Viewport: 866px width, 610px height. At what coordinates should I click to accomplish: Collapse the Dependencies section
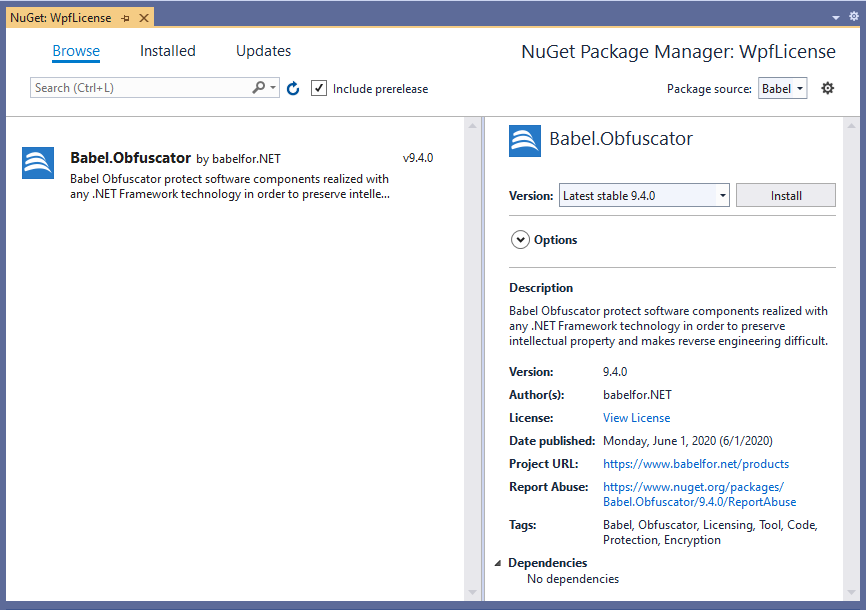point(498,563)
